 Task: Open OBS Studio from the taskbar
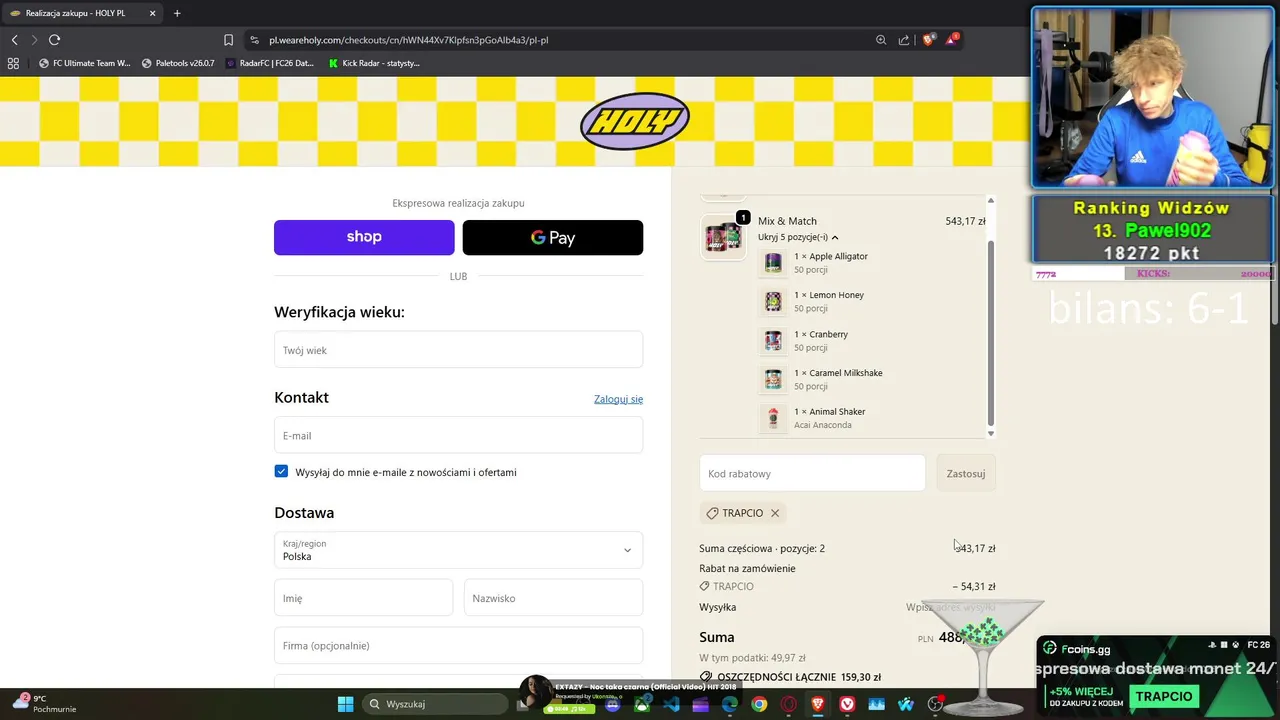coord(935,704)
